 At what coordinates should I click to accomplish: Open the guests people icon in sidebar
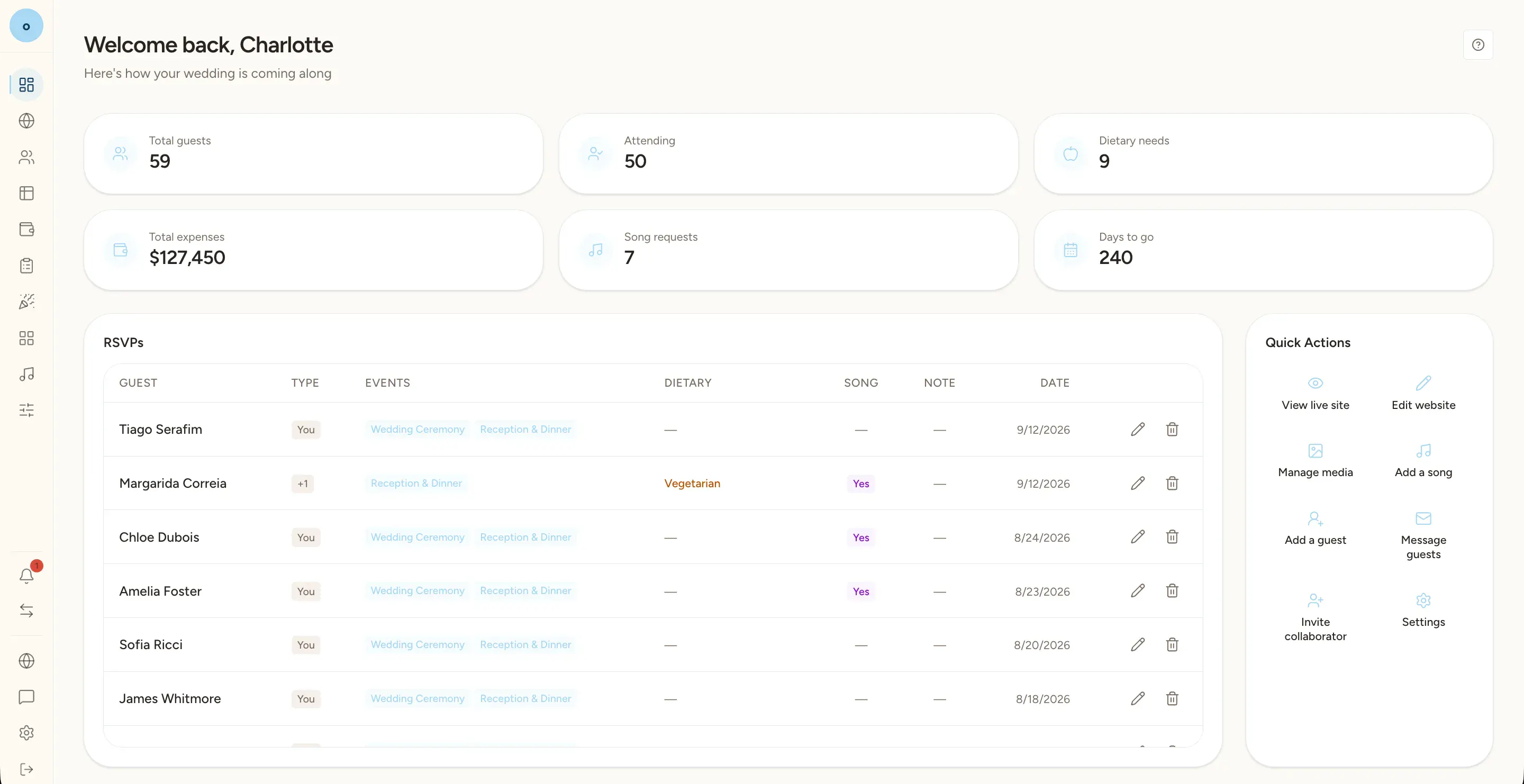[26, 157]
